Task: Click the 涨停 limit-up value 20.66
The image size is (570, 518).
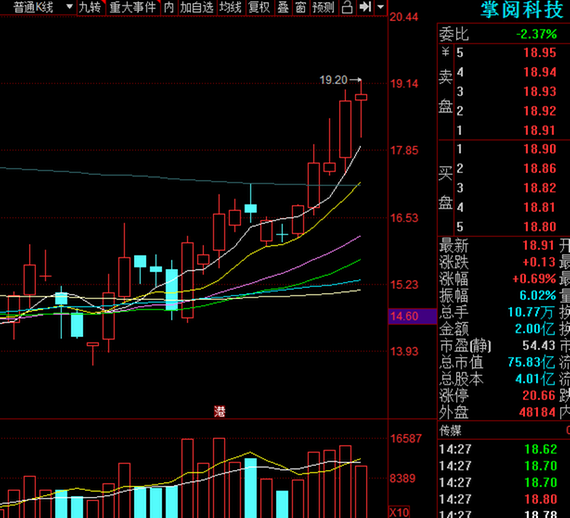Action: coord(539,395)
